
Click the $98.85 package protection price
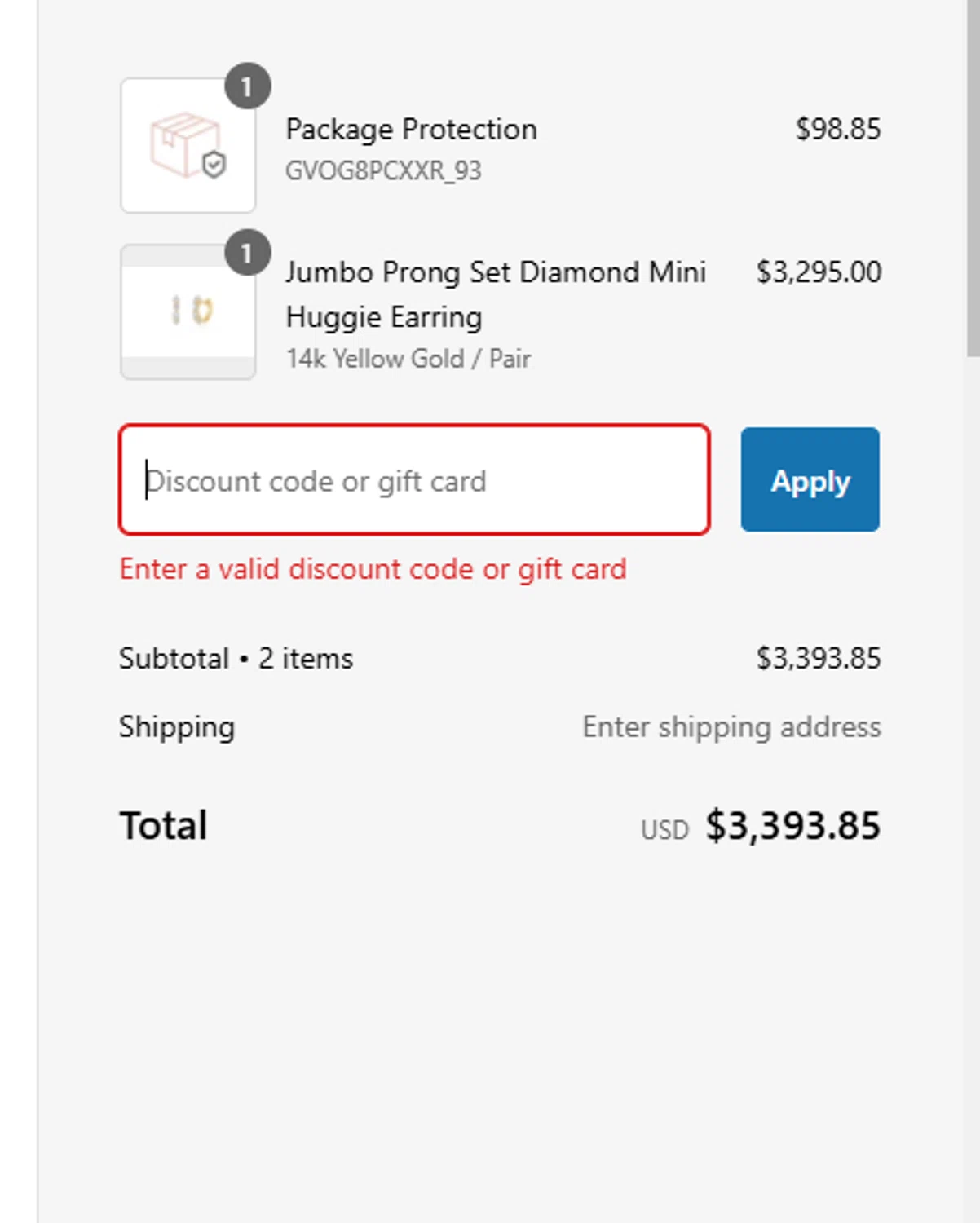[x=837, y=130]
